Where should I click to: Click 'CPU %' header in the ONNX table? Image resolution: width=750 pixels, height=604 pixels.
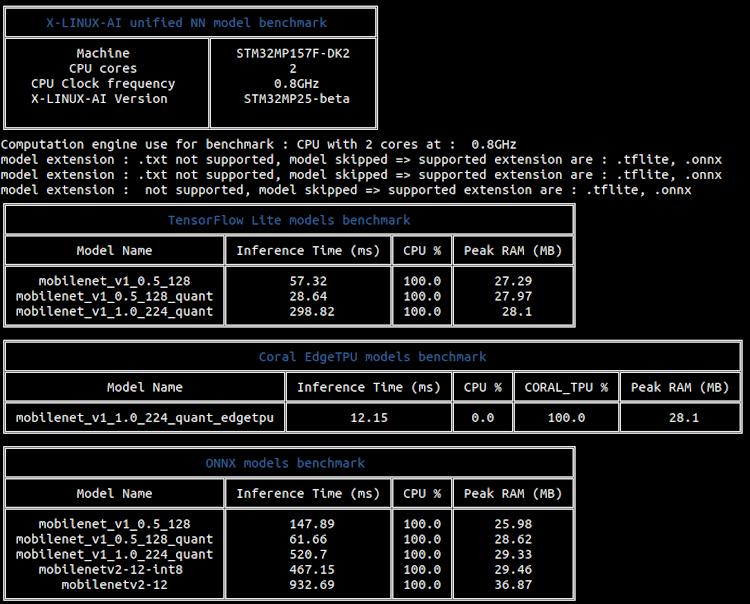click(x=422, y=494)
